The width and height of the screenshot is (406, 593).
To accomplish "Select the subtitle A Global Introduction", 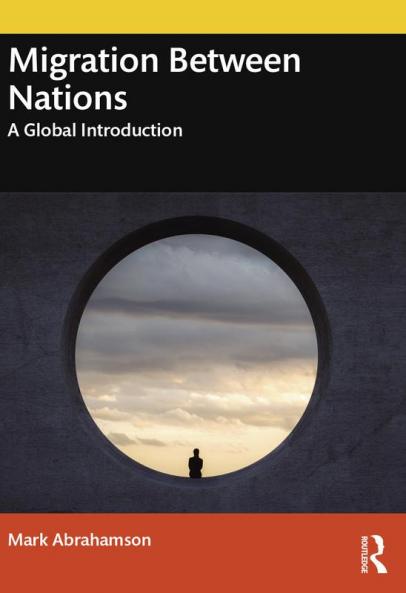I will 95,130.
